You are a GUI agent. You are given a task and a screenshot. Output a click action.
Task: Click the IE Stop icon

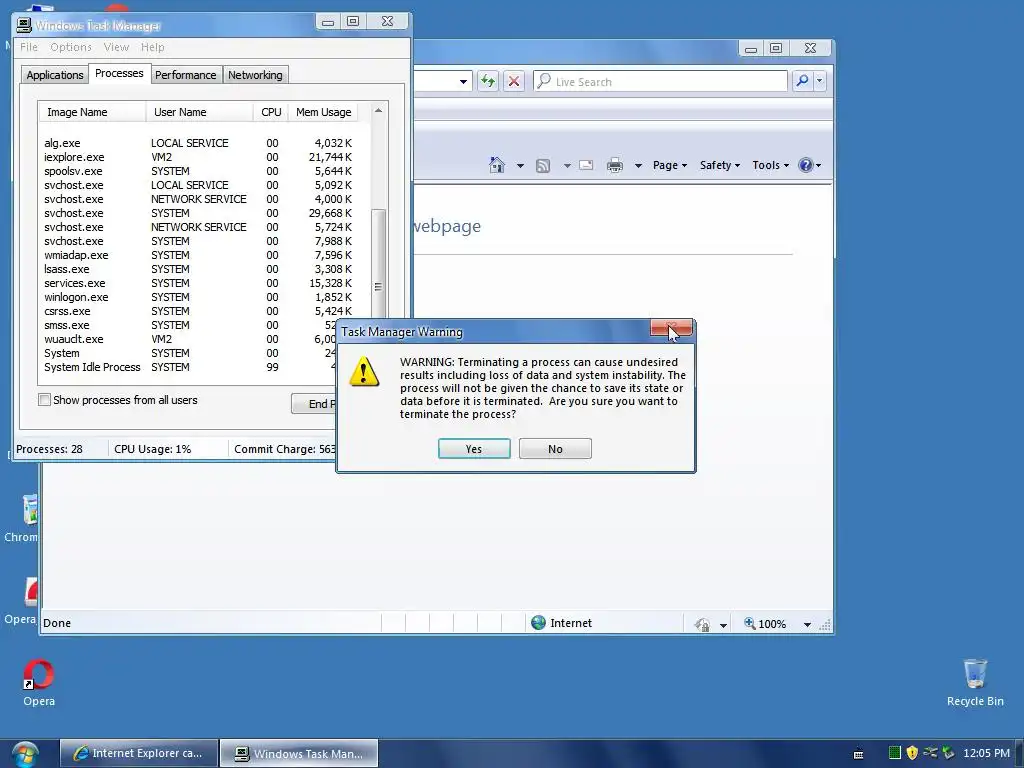(x=514, y=82)
